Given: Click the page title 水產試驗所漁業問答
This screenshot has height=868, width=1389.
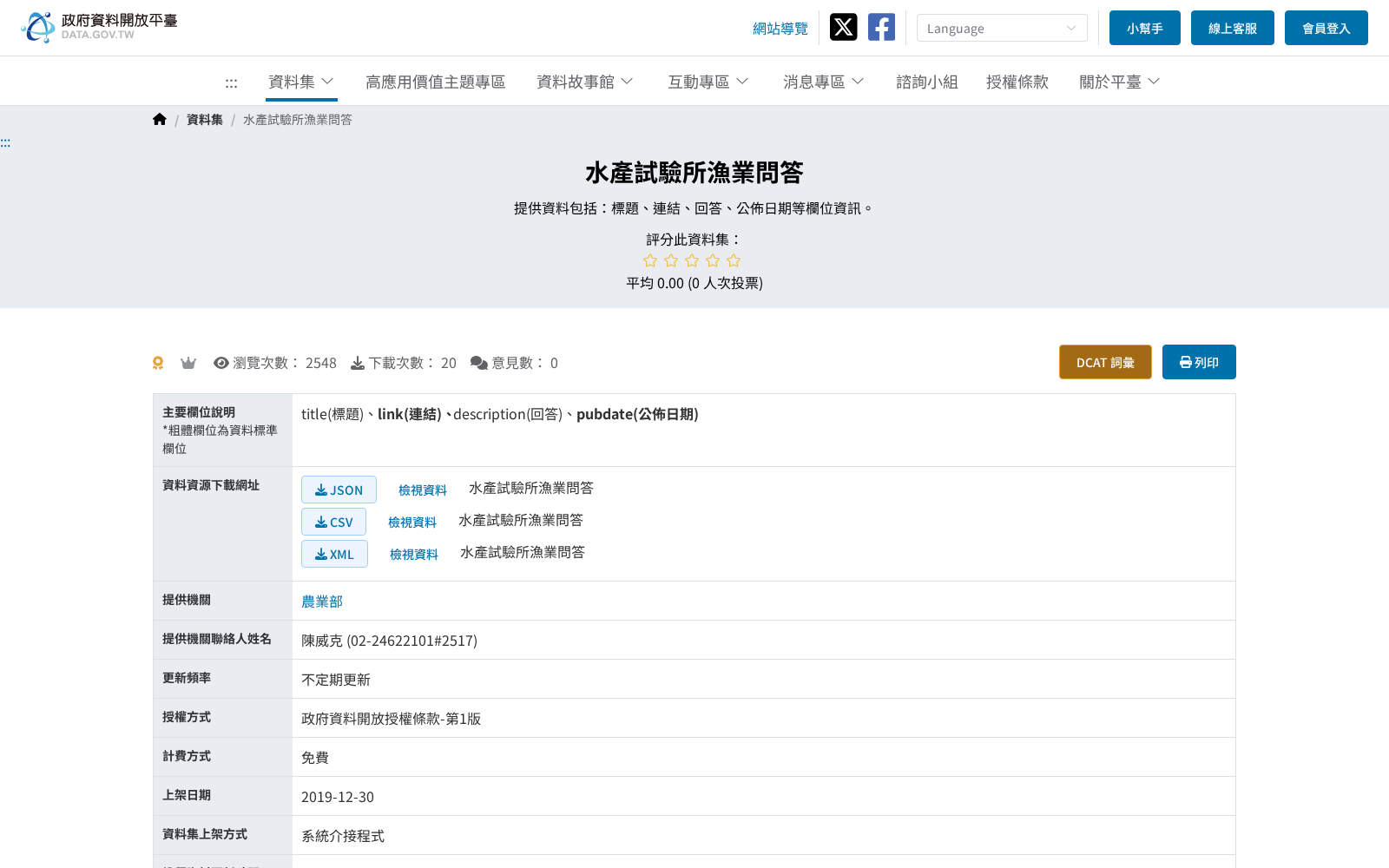Looking at the screenshot, I should (x=694, y=173).
